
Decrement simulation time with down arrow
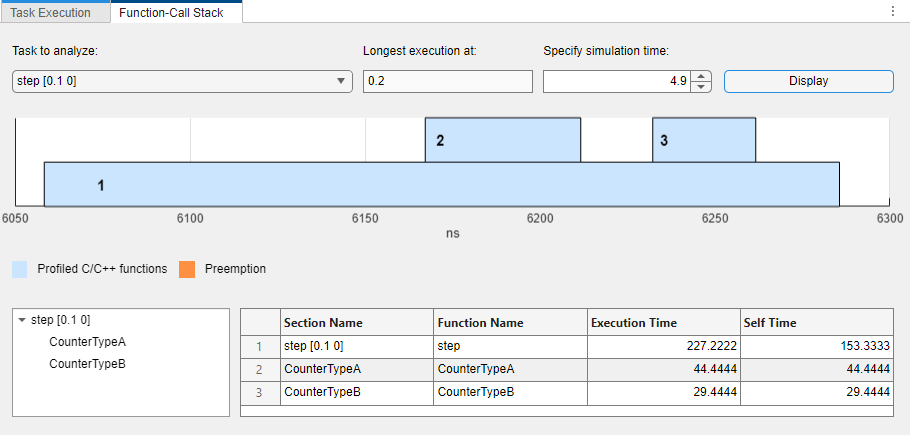point(702,87)
